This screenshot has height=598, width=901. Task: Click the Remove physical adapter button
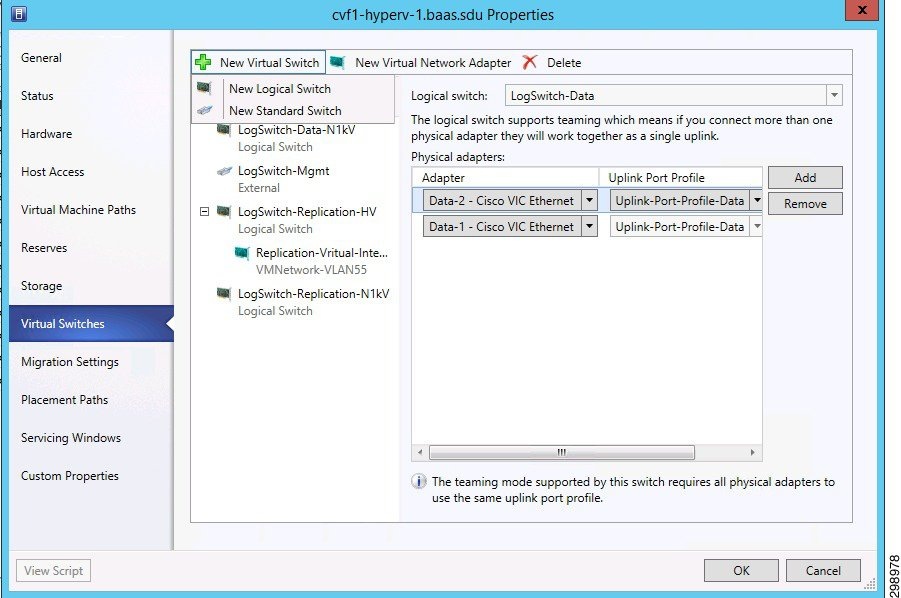(805, 203)
